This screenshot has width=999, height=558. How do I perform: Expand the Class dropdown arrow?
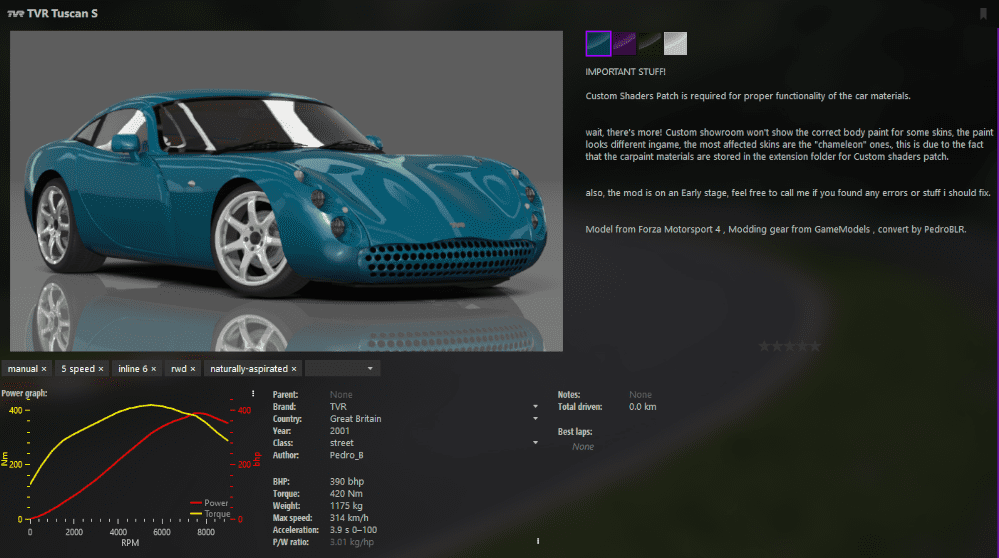535,443
